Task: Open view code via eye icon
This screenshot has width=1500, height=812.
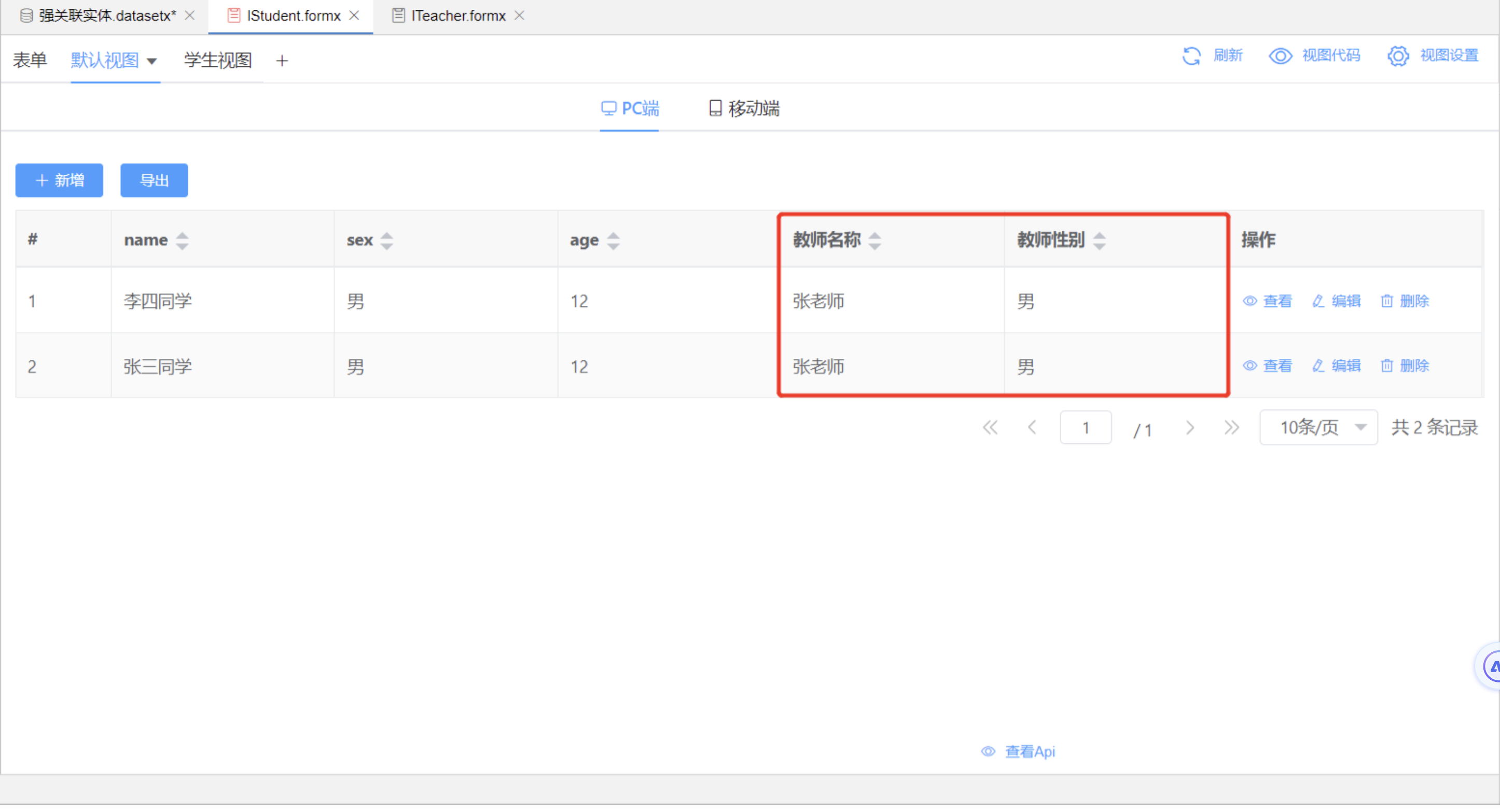Action: point(1280,56)
